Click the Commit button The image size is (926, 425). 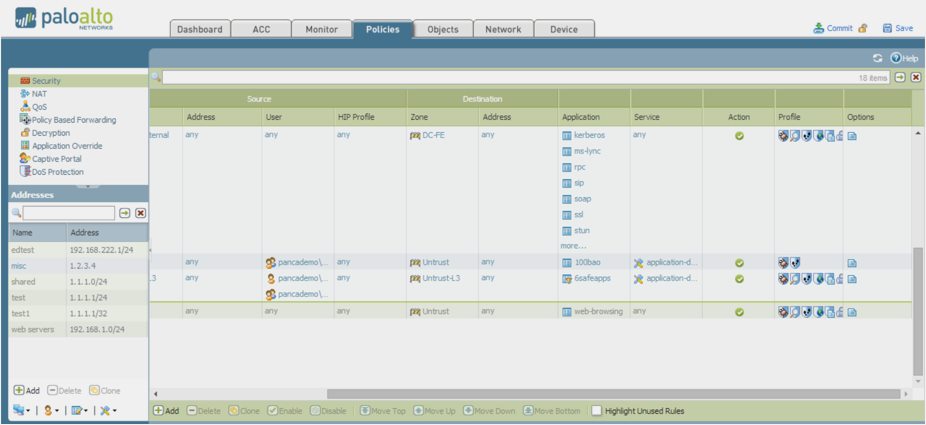(832, 29)
